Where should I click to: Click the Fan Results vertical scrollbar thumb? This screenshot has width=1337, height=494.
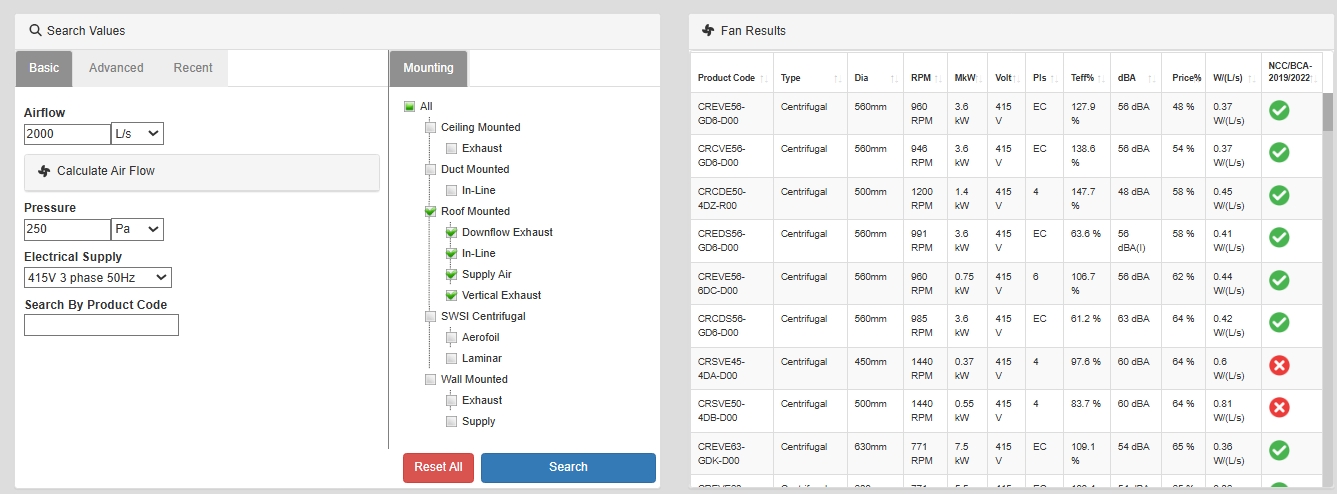[x=1327, y=112]
